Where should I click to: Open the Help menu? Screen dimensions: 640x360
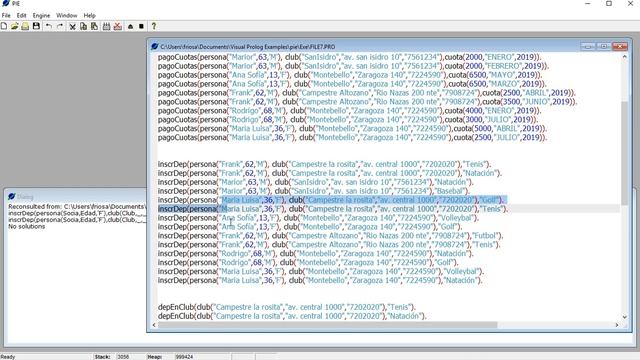tap(89, 16)
